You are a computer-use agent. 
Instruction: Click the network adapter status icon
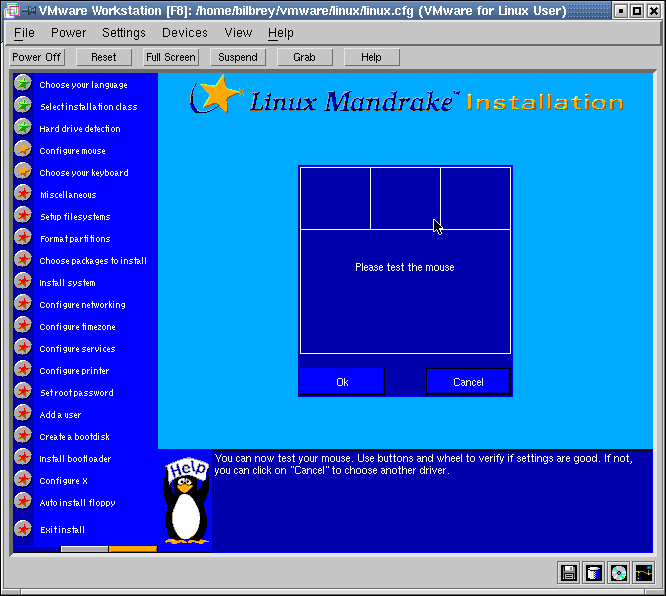(643, 572)
